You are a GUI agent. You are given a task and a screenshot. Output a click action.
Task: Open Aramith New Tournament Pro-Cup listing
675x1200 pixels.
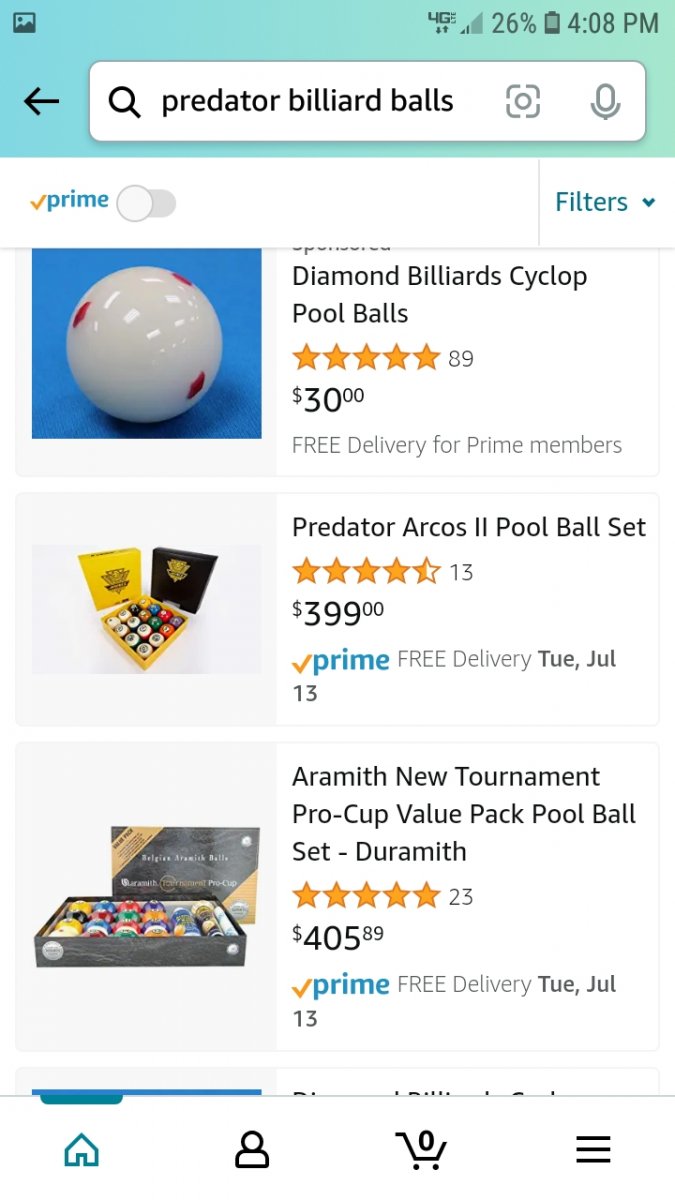pyautogui.click(x=464, y=813)
